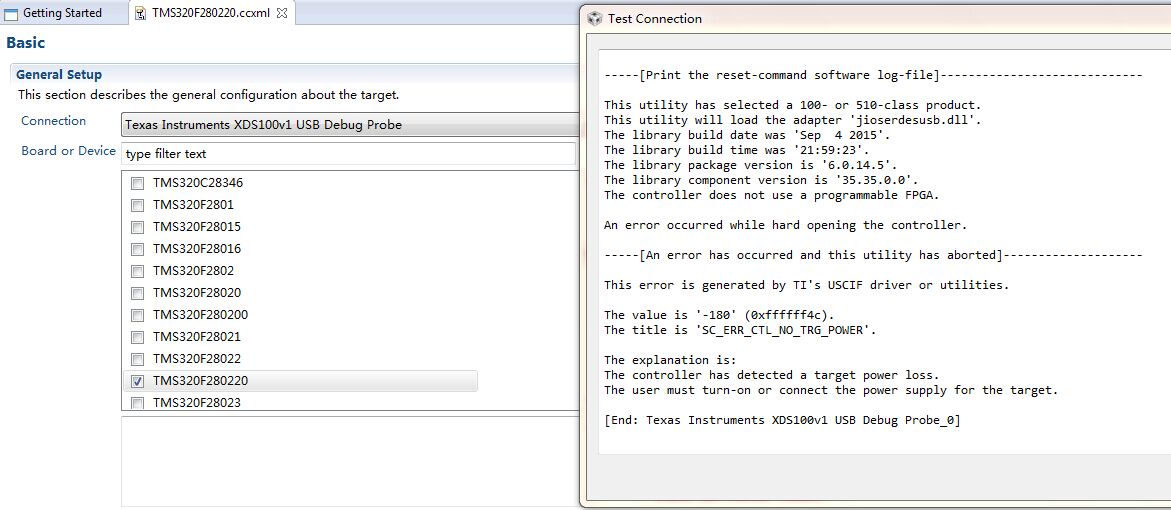This screenshot has height=510, width=1171.
Task: Click the General Setup section header
Action: pos(59,75)
